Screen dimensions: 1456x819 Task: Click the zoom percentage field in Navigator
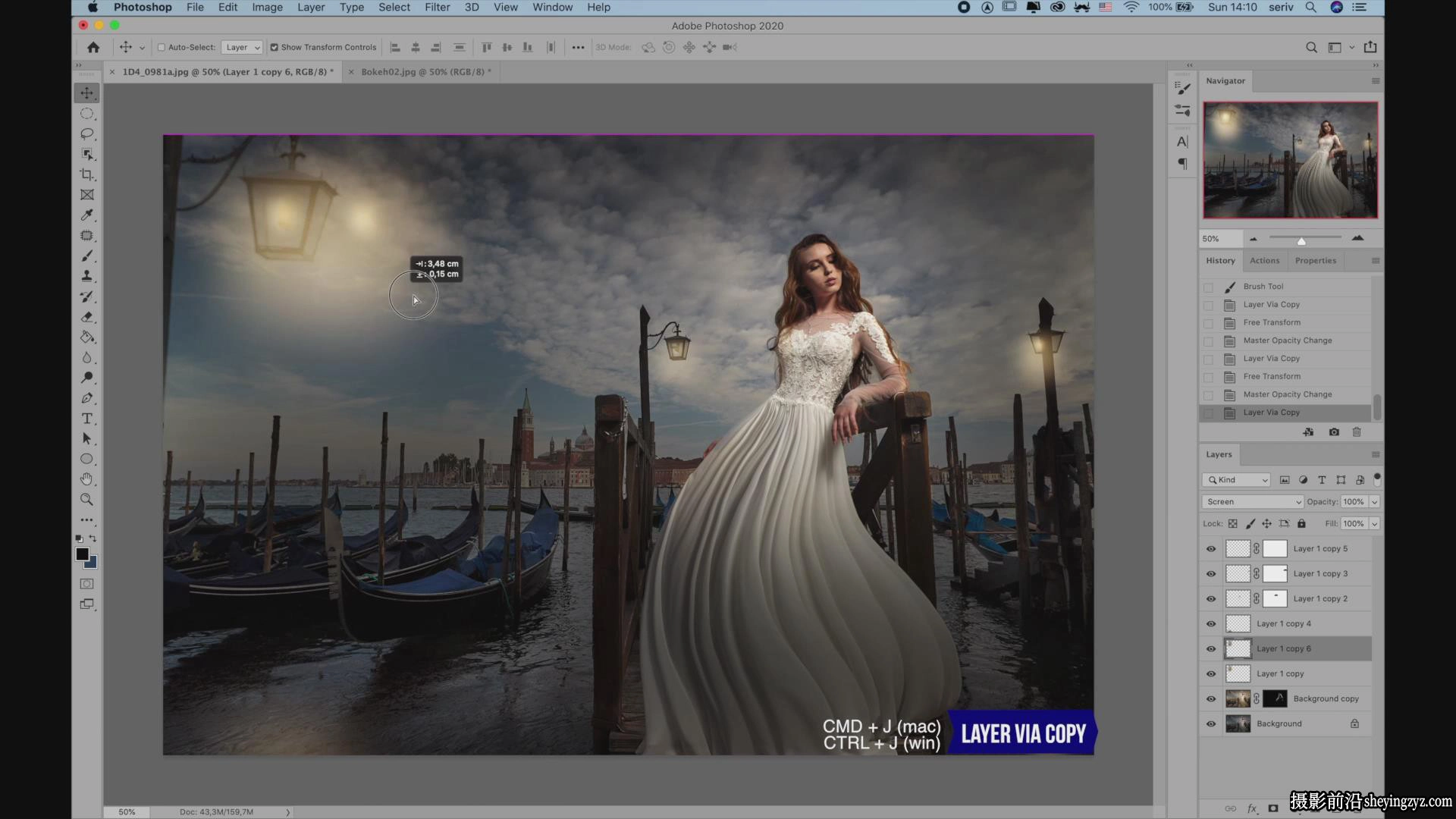[1220, 239]
